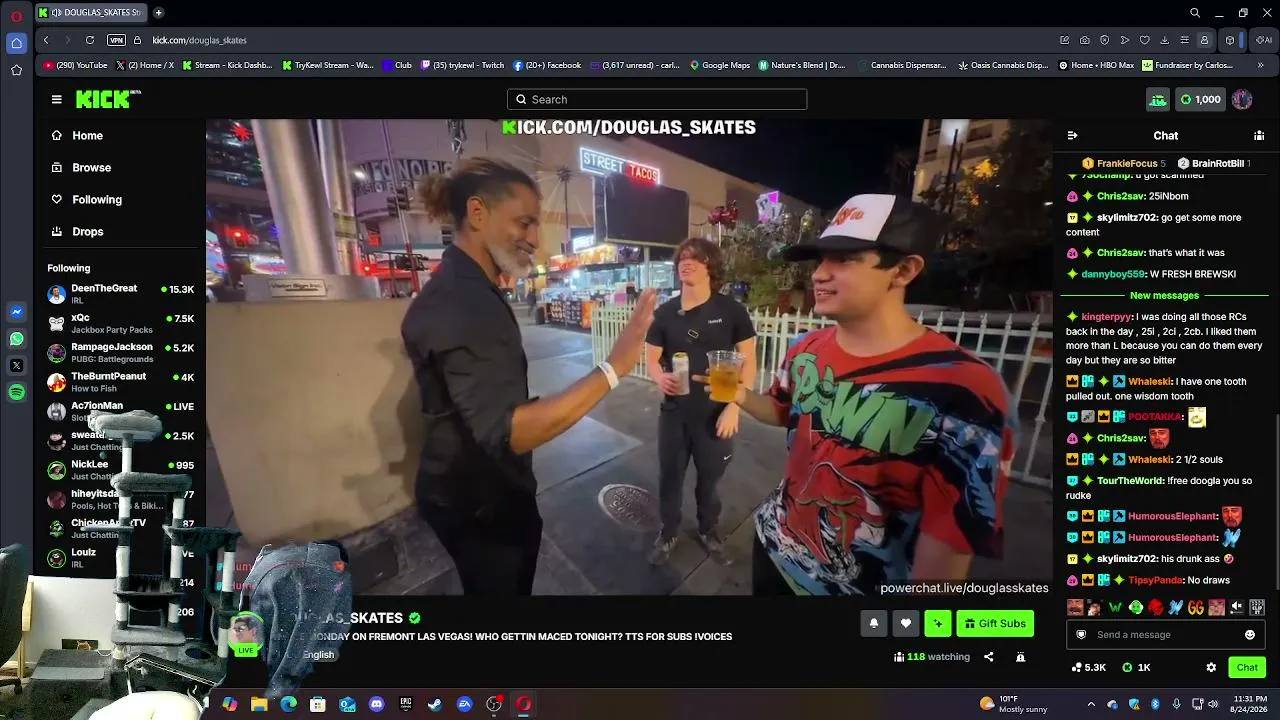
Task: Open TheBurntPeanut's channel from Following
Action: point(121,382)
